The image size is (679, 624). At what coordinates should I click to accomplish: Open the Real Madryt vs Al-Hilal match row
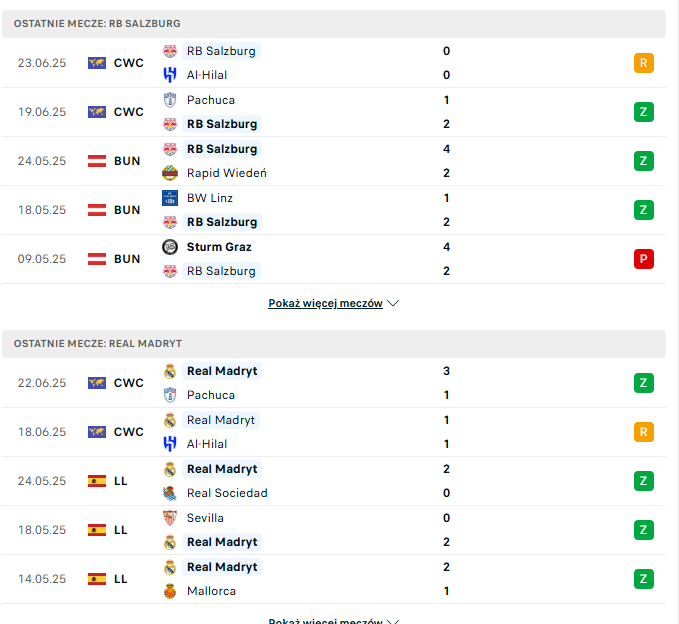coord(334,432)
